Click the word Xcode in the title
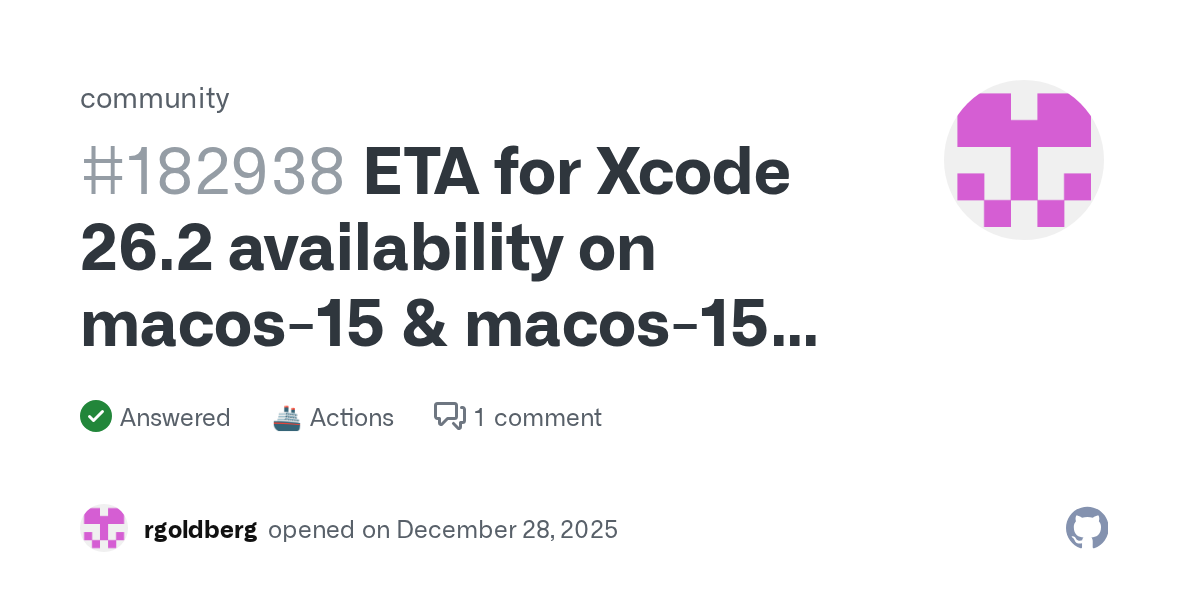1200x600 pixels. 692,173
